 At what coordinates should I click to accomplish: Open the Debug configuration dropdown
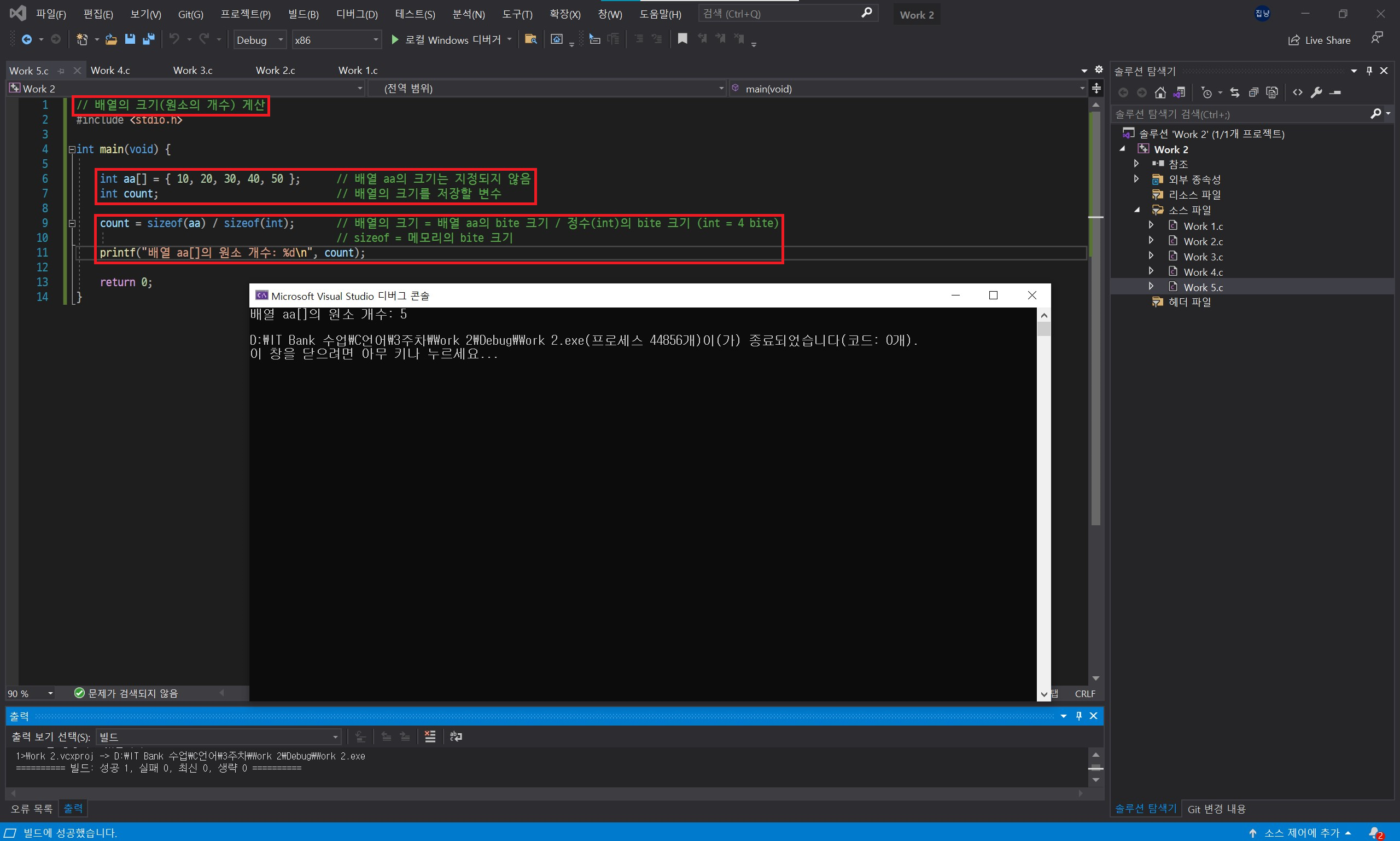coord(281,39)
